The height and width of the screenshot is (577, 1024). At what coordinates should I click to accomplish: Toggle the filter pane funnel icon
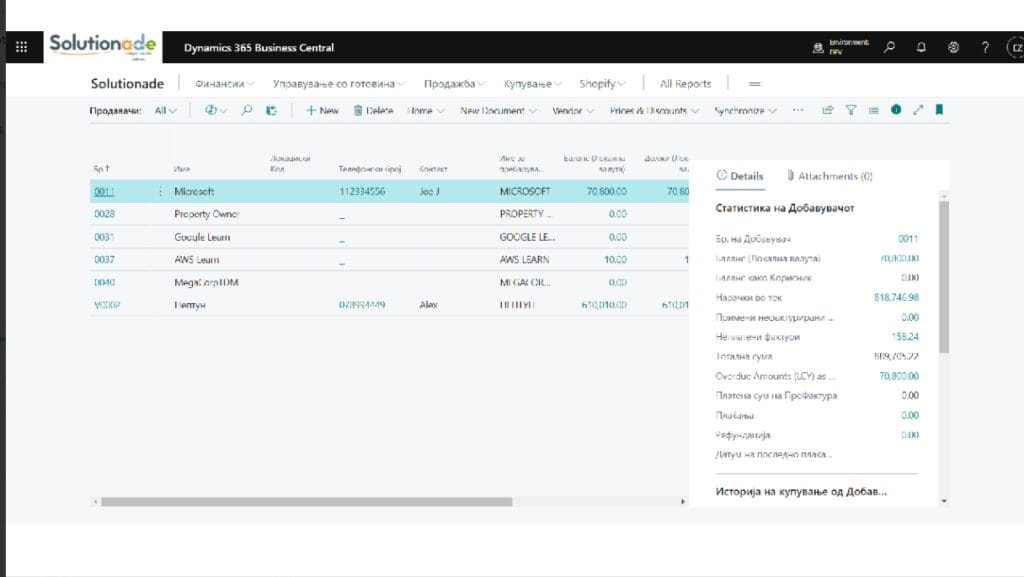(851, 110)
